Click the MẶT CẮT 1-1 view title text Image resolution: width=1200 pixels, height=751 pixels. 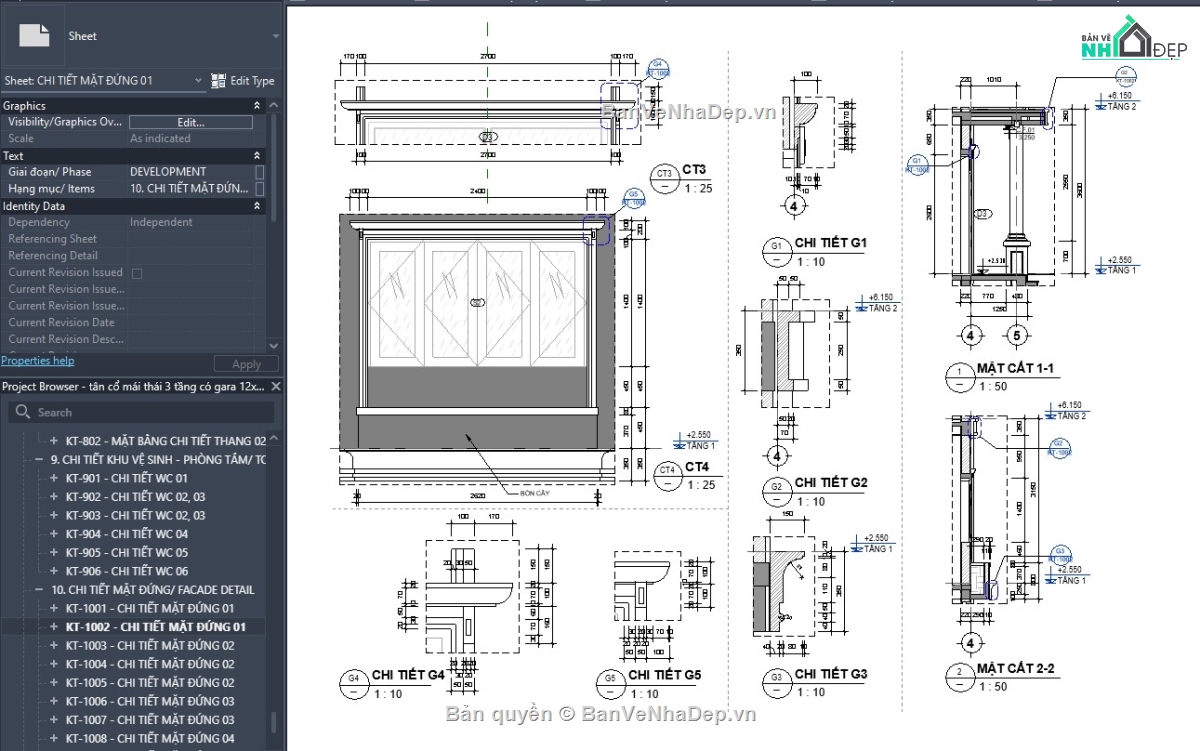[1015, 369]
